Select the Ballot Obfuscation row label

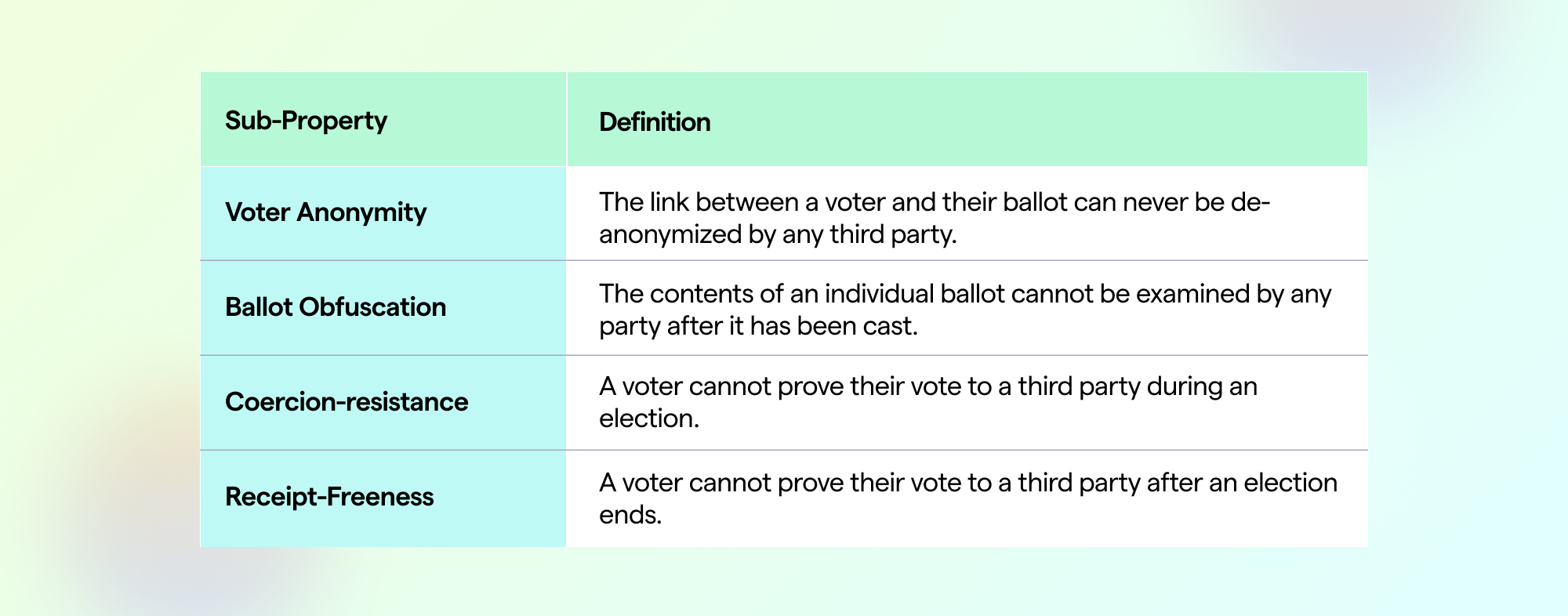pyautogui.click(x=336, y=307)
